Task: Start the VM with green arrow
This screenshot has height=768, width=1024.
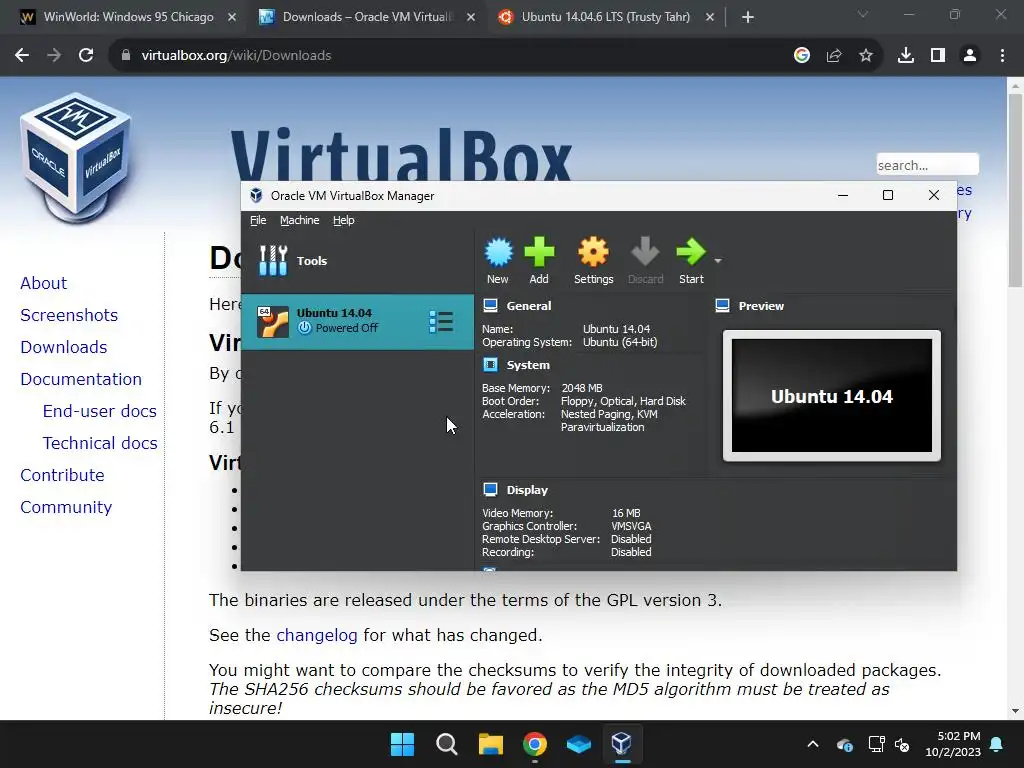Action: click(x=691, y=253)
